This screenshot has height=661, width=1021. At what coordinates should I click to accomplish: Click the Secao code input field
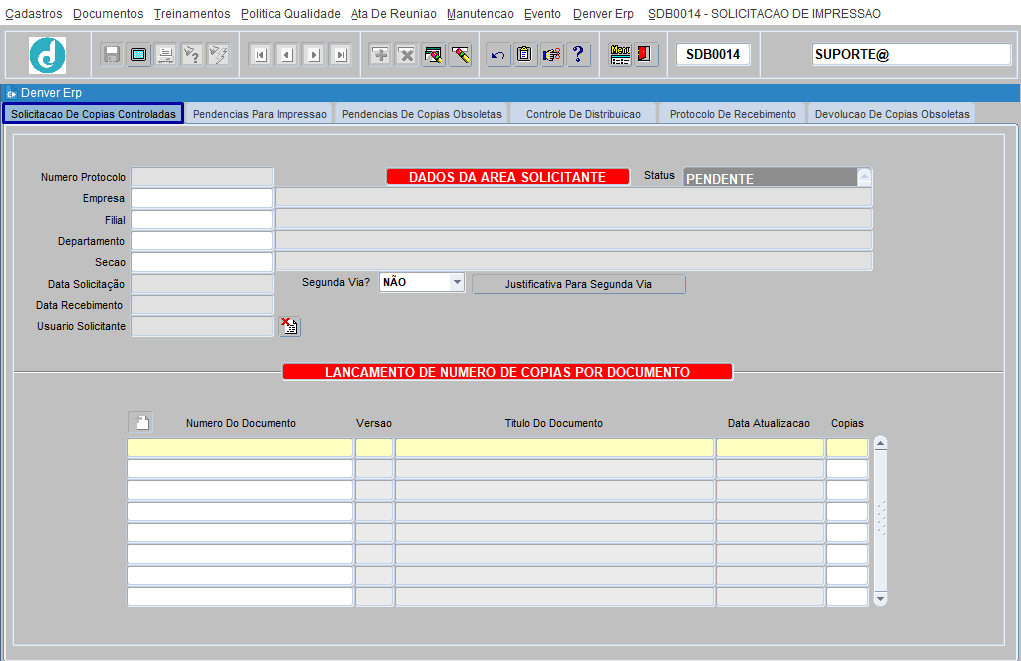click(x=202, y=262)
